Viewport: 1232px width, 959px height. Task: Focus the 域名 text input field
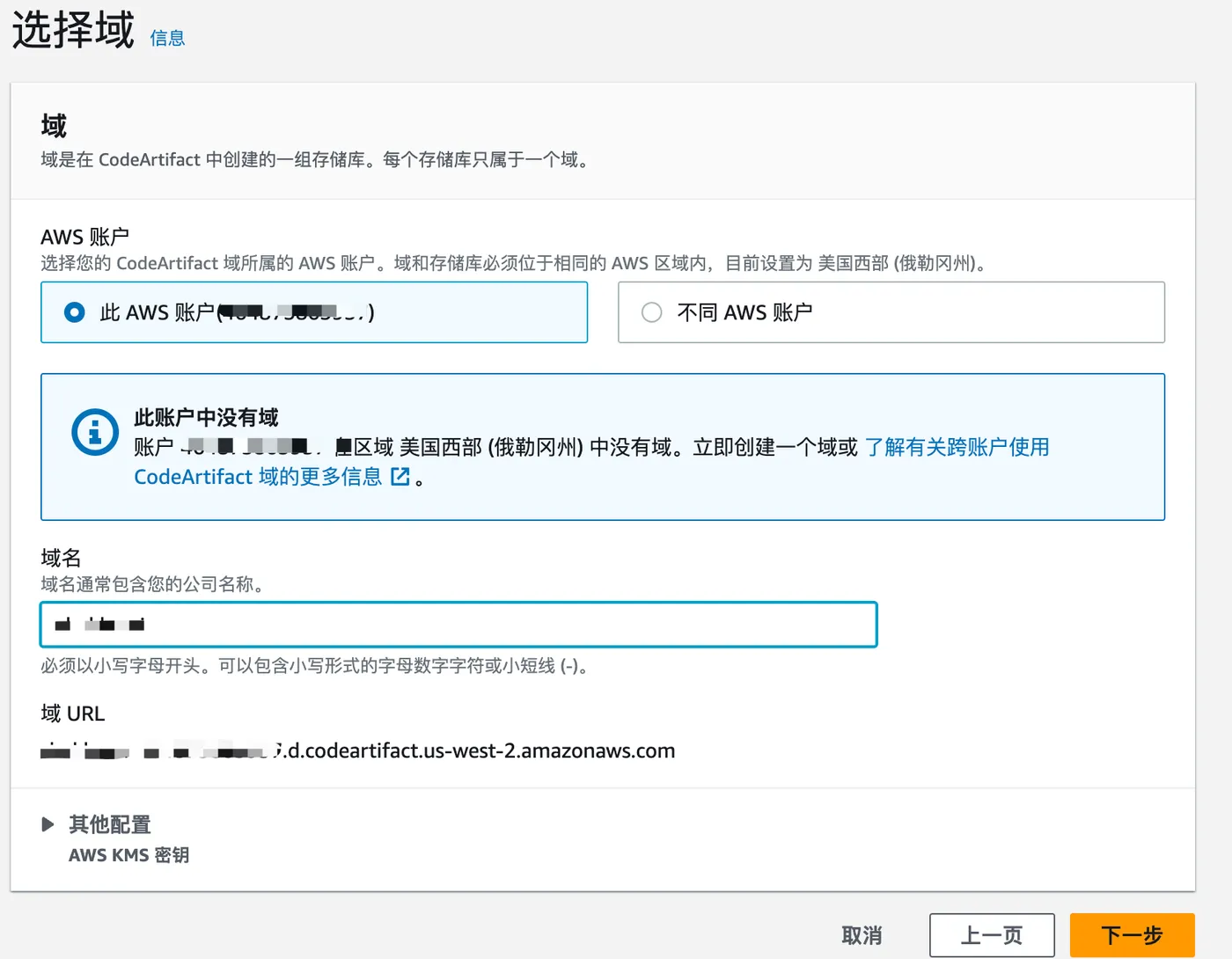coord(458,625)
